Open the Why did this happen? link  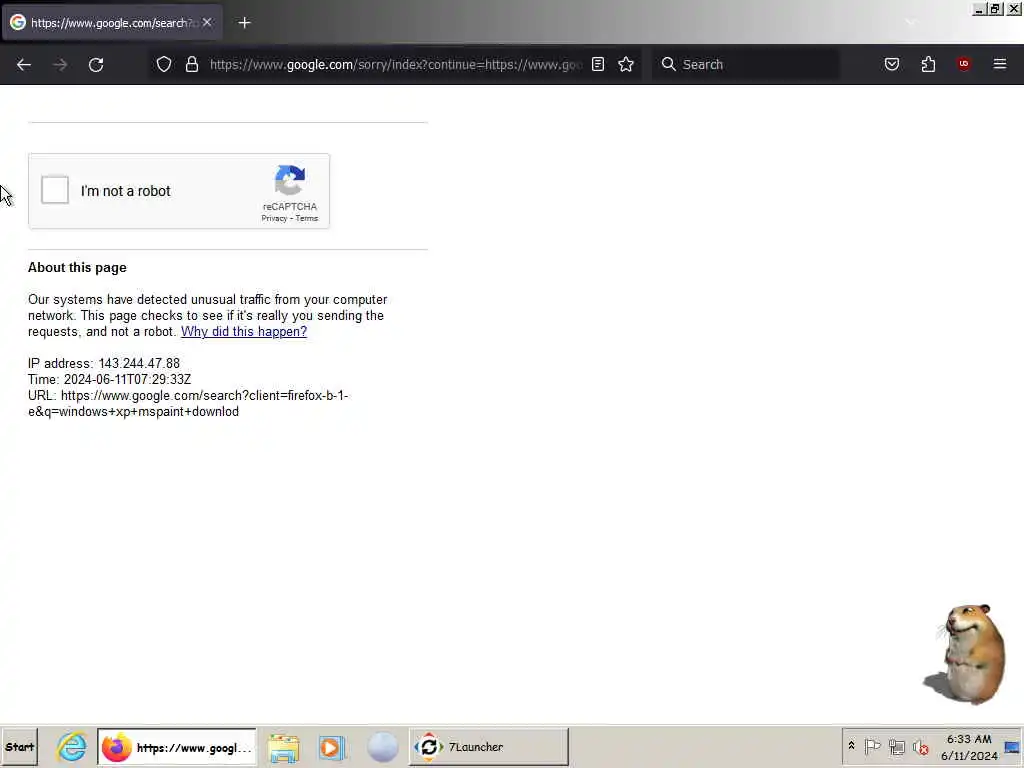pyautogui.click(x=244, y=331)
